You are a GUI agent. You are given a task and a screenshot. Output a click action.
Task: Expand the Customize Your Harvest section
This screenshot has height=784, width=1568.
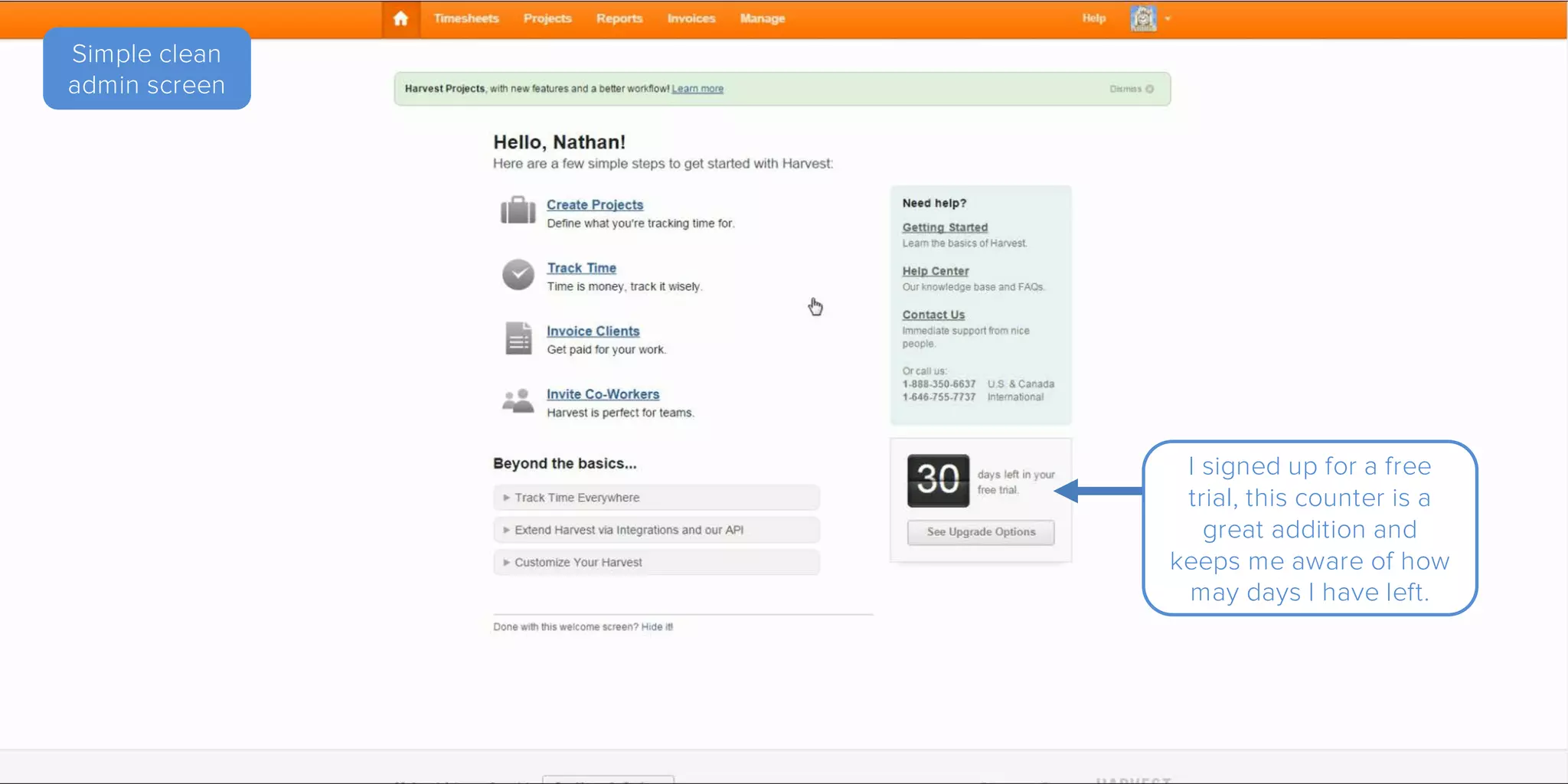pos(656,562)
